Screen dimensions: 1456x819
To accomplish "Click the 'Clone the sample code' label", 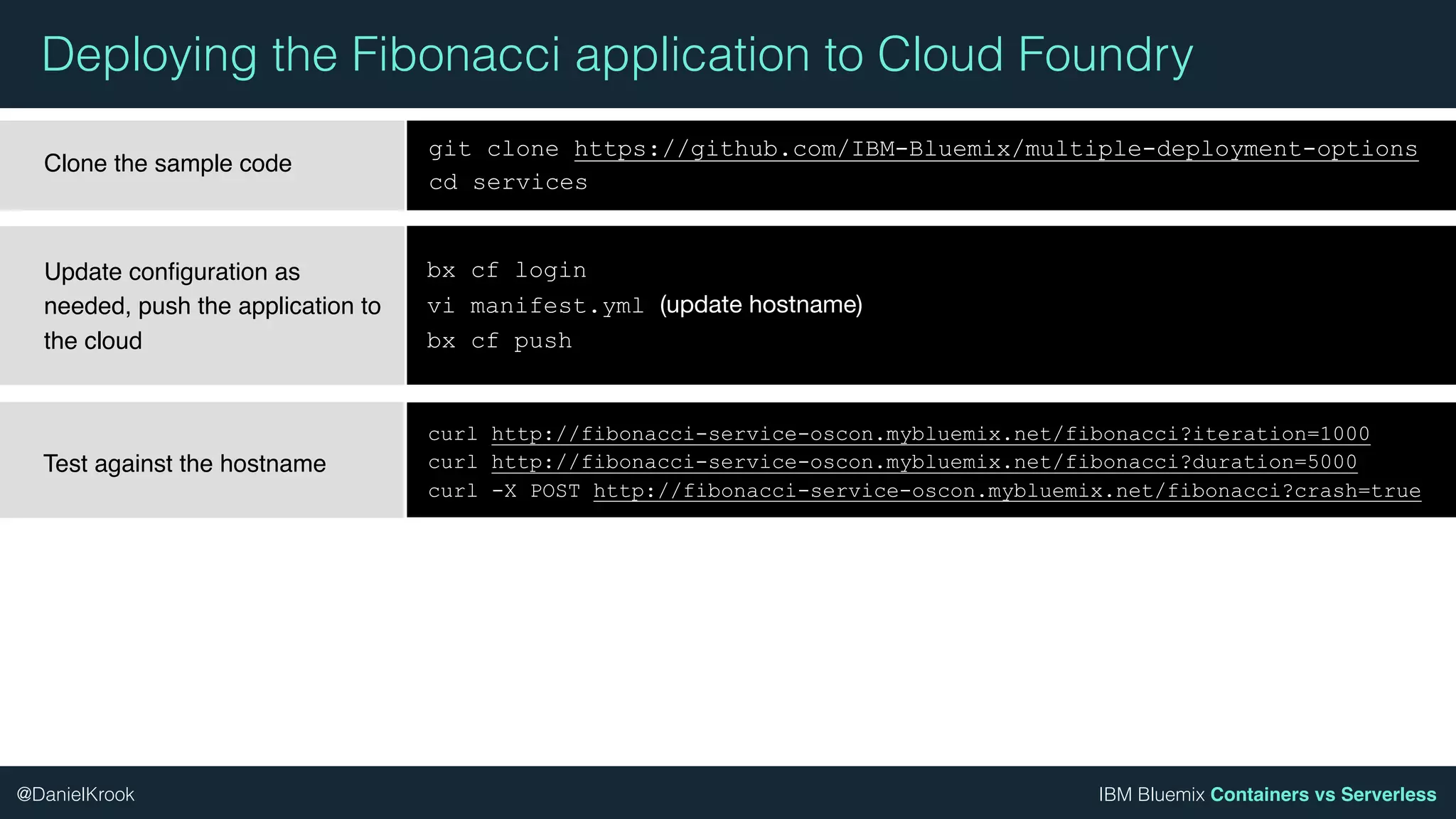I will (168, 164).
